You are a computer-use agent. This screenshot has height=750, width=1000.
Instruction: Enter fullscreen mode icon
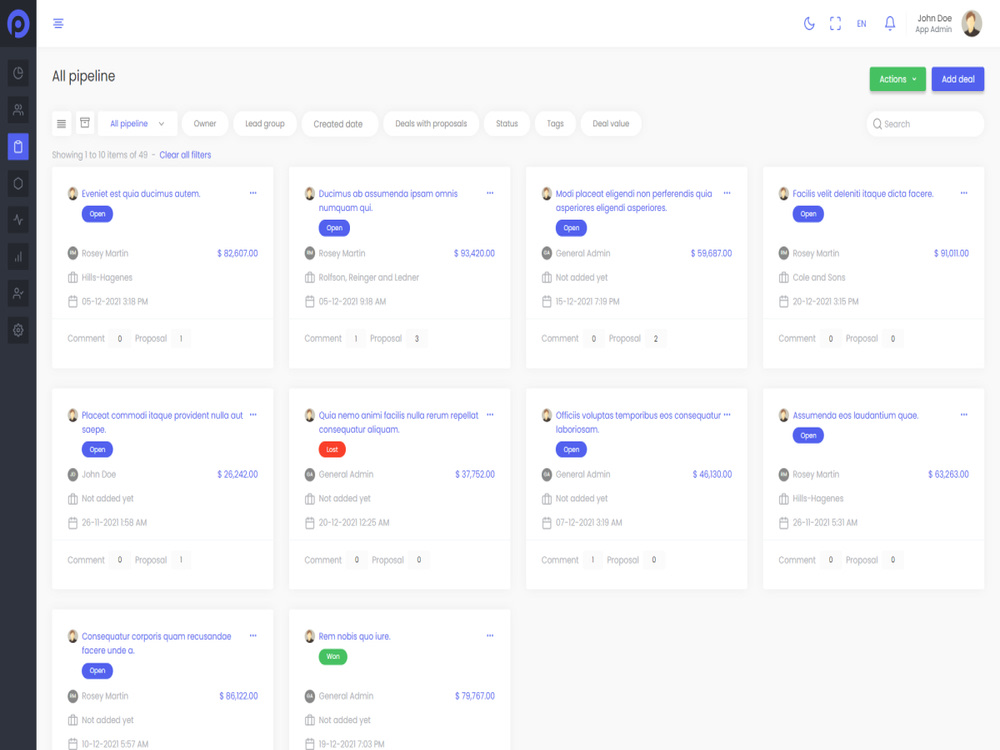pyautogui.click(x=835, y=24)
